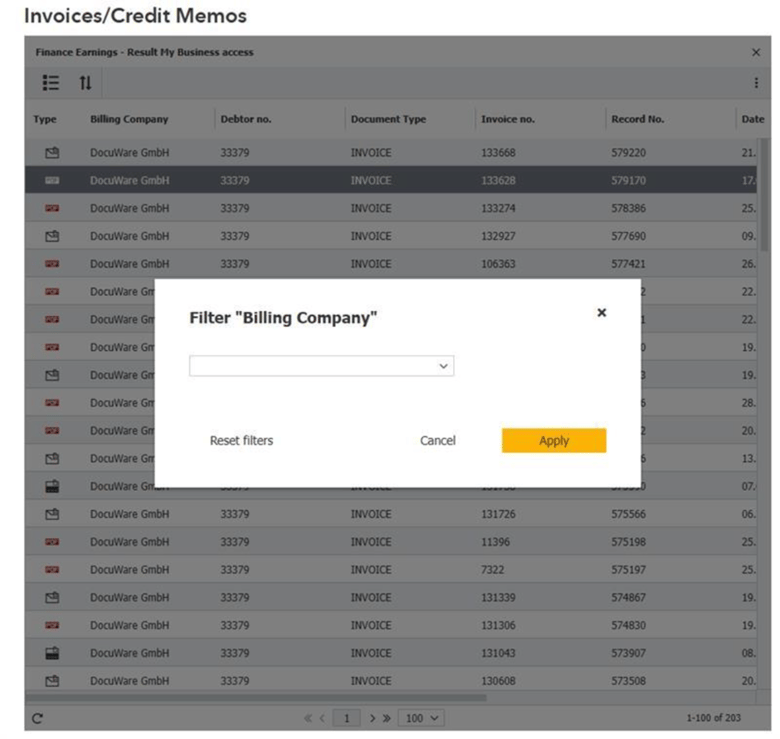Screen dimensions: 780x739
Task: Click the list view icon in the toolbar
Action: [51, 83]
